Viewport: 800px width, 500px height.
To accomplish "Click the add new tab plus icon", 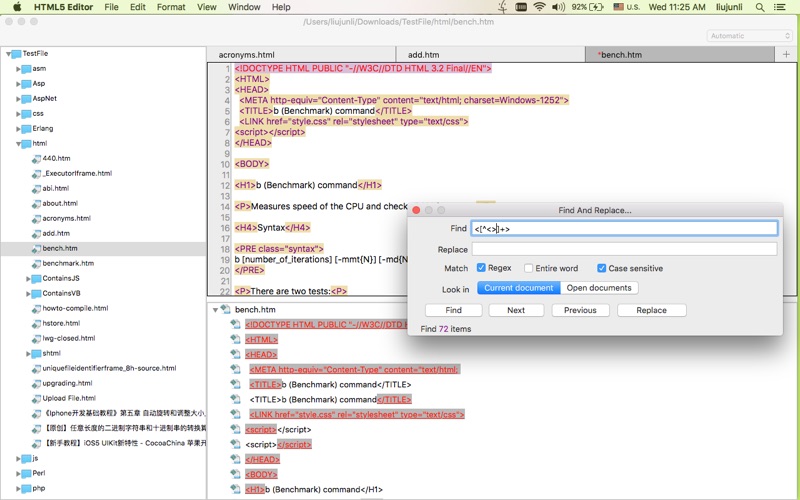I will 786,54.
